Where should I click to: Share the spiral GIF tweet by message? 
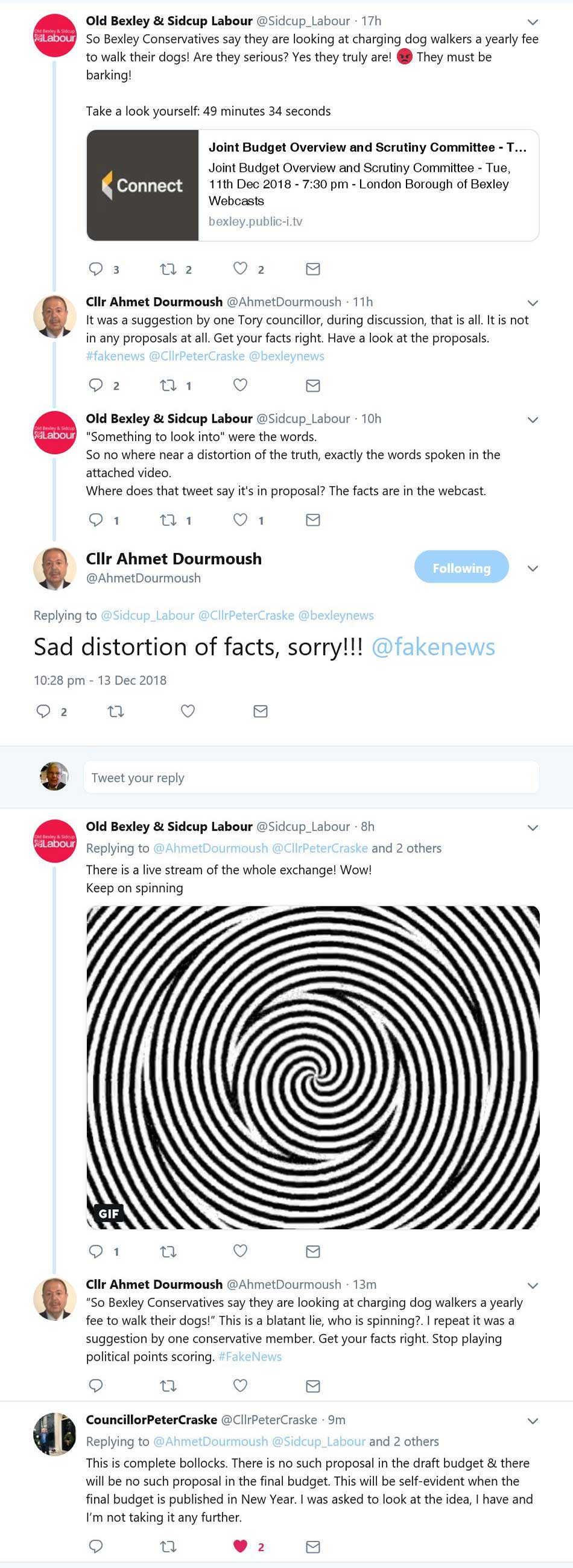point(313,1251)
